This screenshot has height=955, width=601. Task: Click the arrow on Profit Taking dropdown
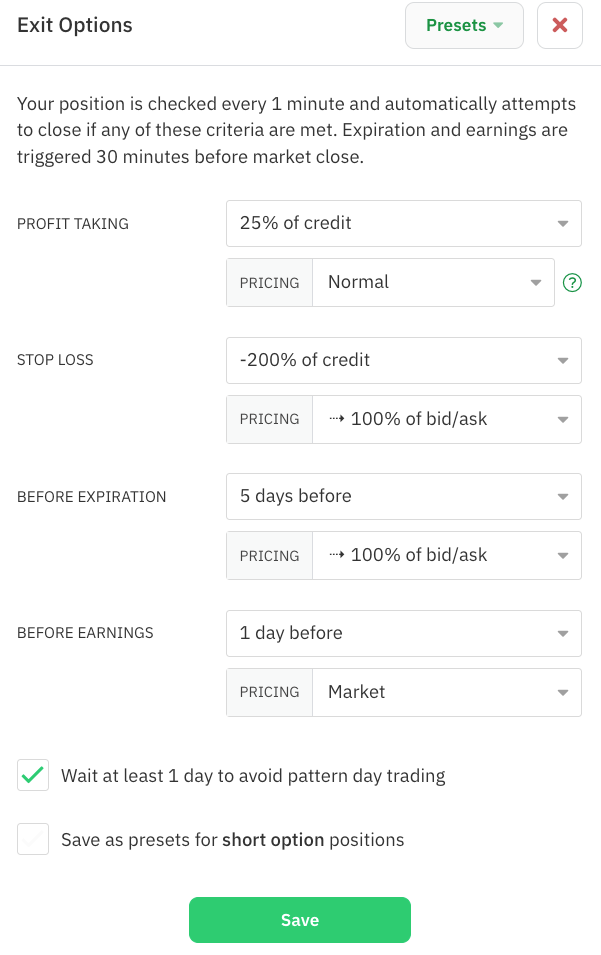[x=563, y=224]
